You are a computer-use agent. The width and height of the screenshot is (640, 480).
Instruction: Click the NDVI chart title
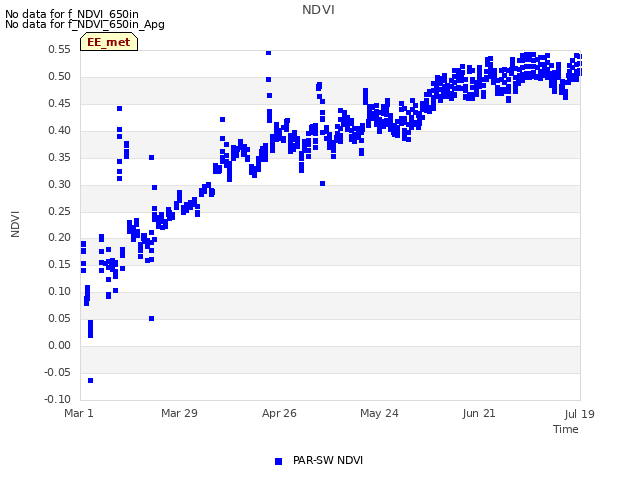click(x=318, y=10)
